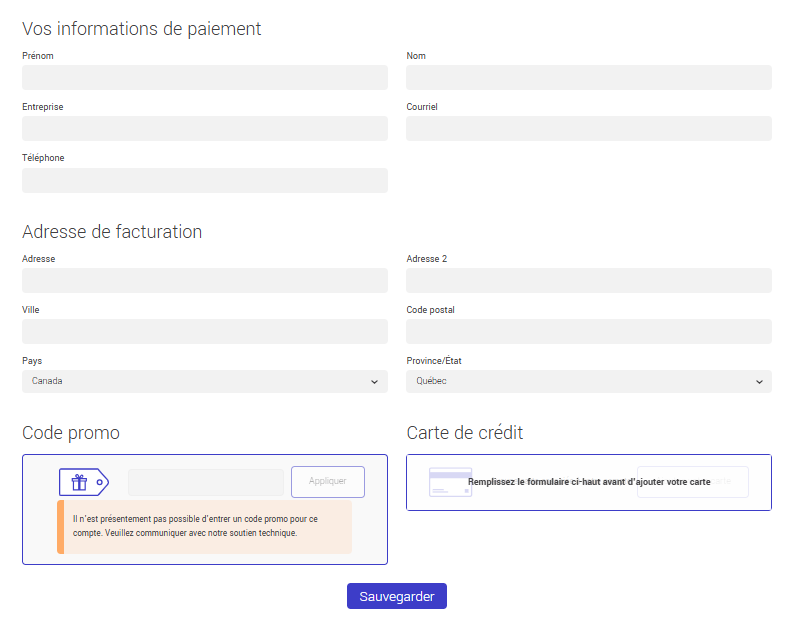Click the Courriel field
Image resolution: width=801 pixels, height=625 pixels.
click(588, 128)
